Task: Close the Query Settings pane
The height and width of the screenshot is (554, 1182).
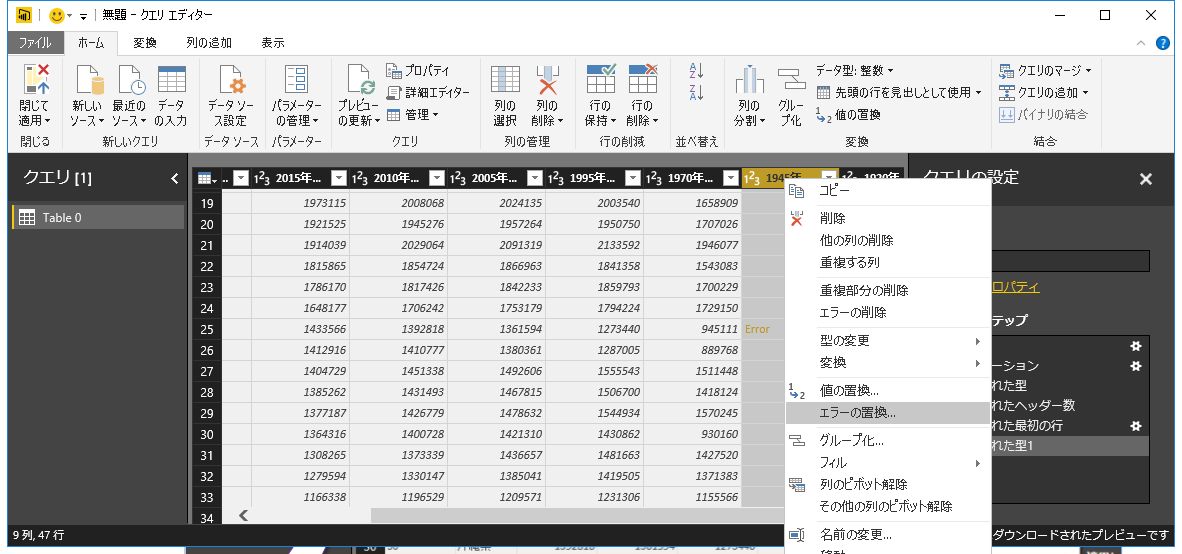Action: [1146, 179]
